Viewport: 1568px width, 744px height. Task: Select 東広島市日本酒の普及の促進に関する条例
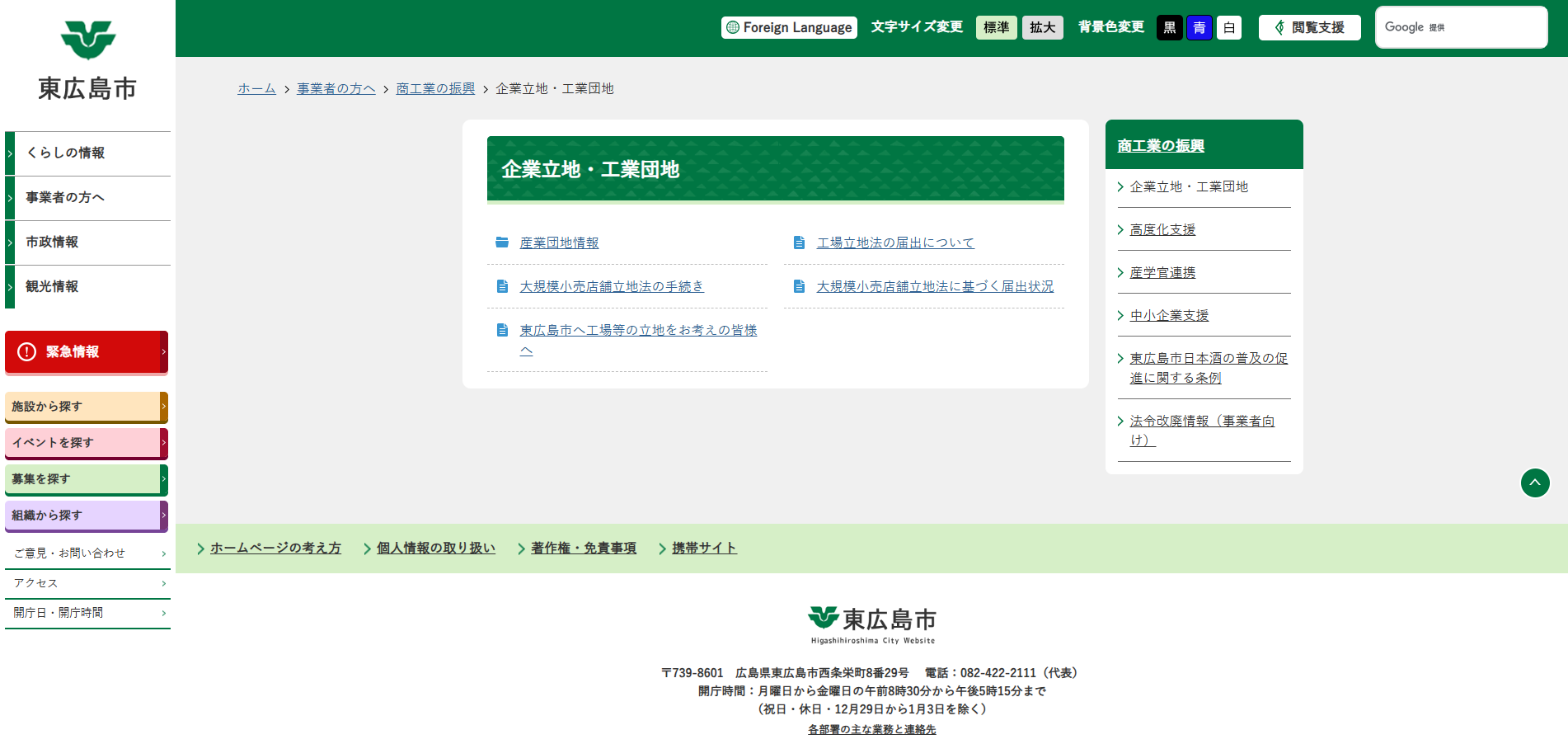[1209, 368]
